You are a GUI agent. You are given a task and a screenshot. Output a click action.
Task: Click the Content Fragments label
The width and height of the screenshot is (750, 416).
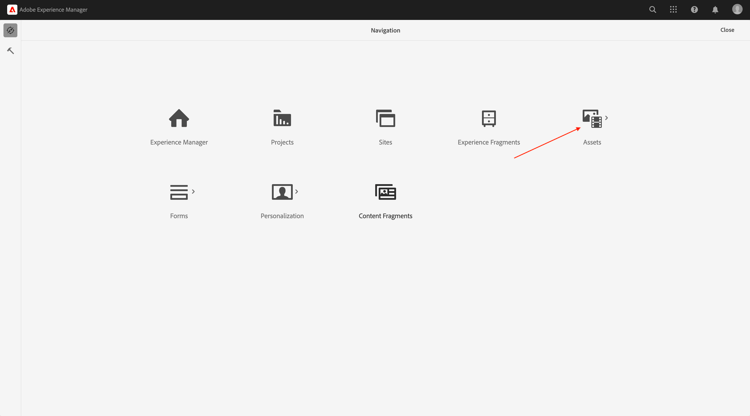tap(386, 216)
